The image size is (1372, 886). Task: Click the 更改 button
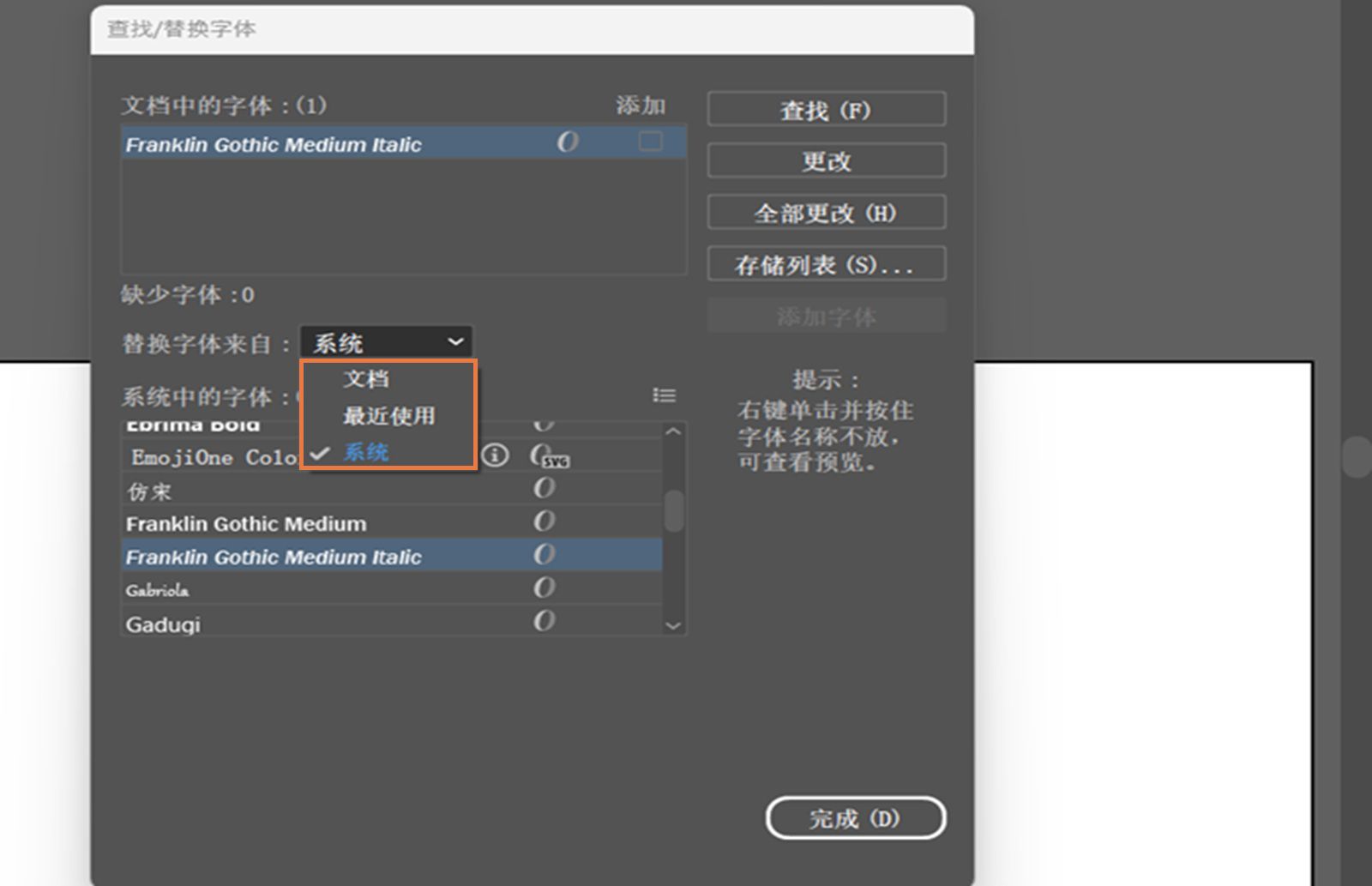(825, 161)
